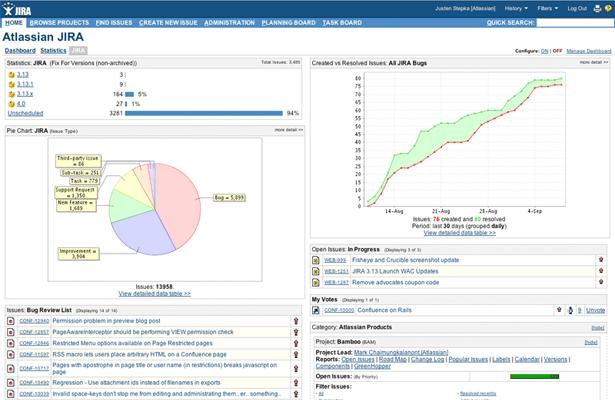Click the version icon beside 3.13.x
The height and width of the screenshot is (400, 615).
point(11,94)
